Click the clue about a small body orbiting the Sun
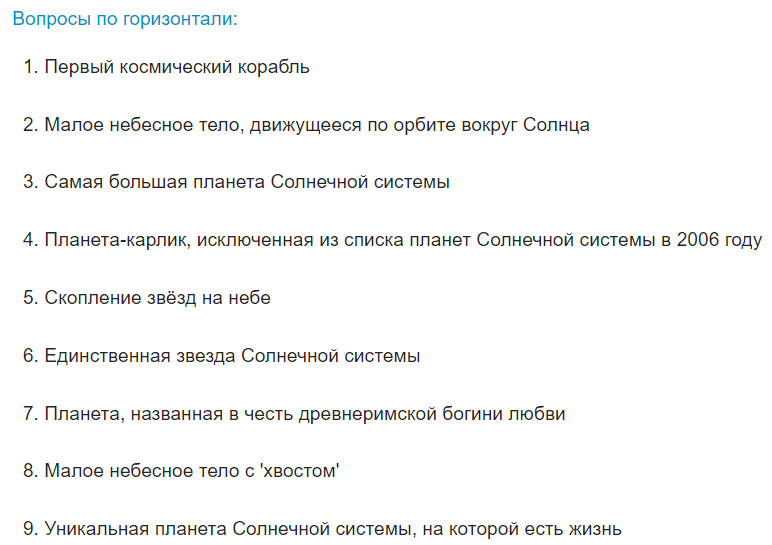Image resolution: width=772 pixels, height=545 pixels. (x=317, y=125)
